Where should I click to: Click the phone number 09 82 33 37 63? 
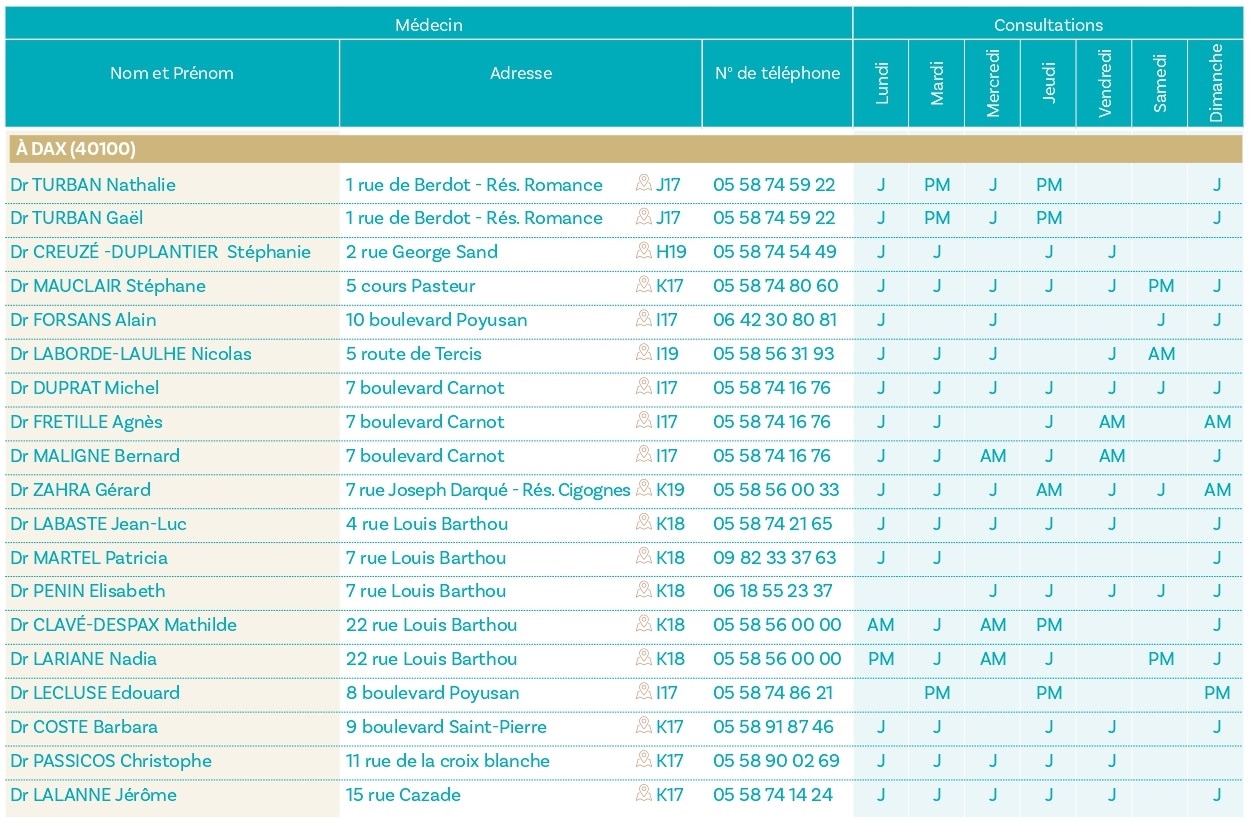coord(775,557)
